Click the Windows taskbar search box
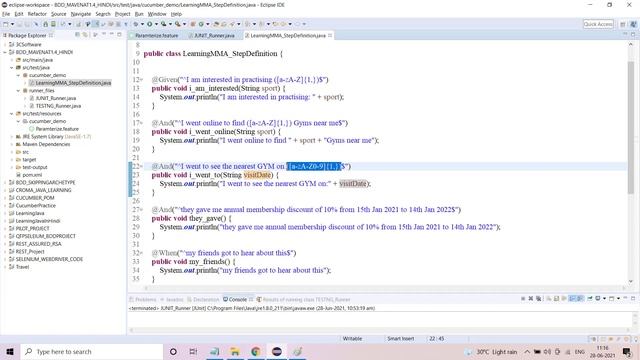640x360 pixels. point(92,351)
